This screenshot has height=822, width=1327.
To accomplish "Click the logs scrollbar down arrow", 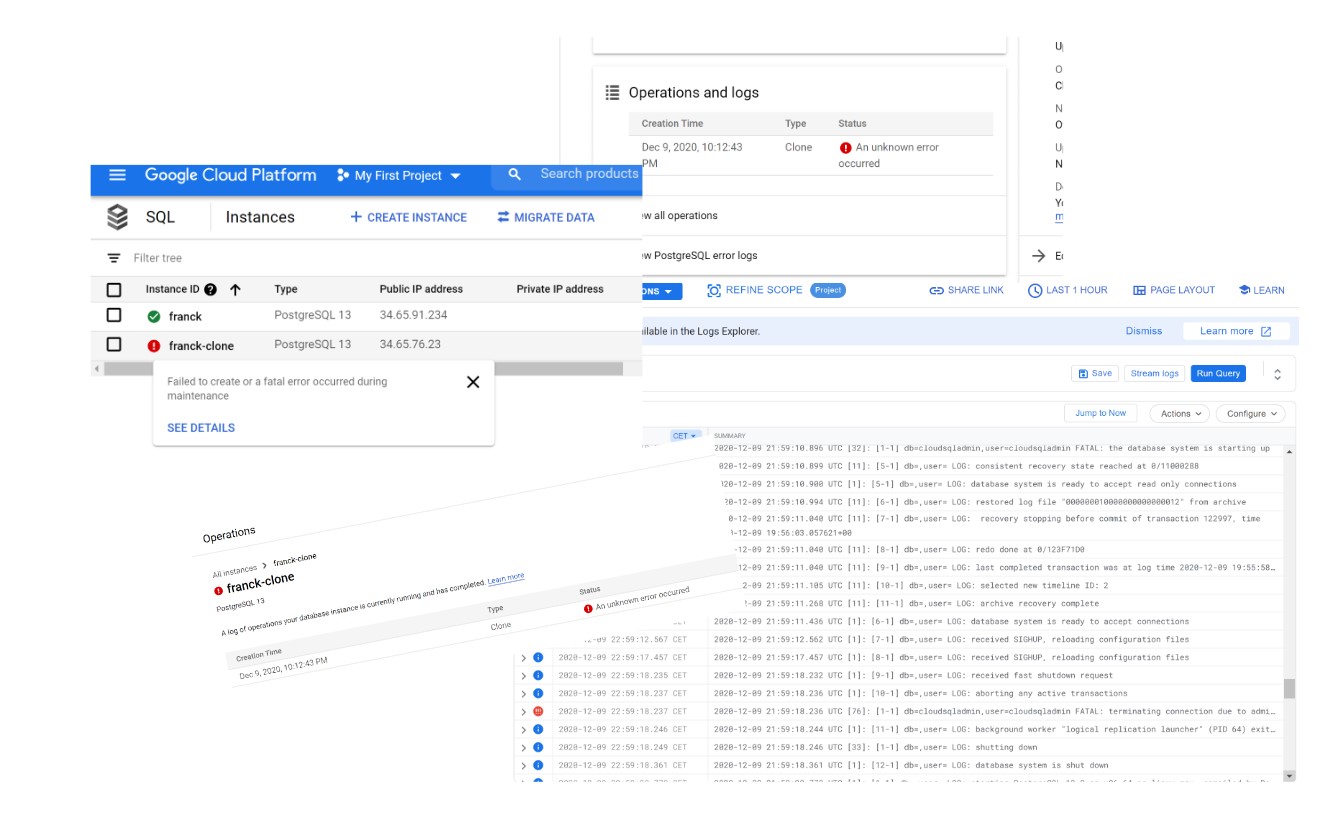I will [1289, 775].
